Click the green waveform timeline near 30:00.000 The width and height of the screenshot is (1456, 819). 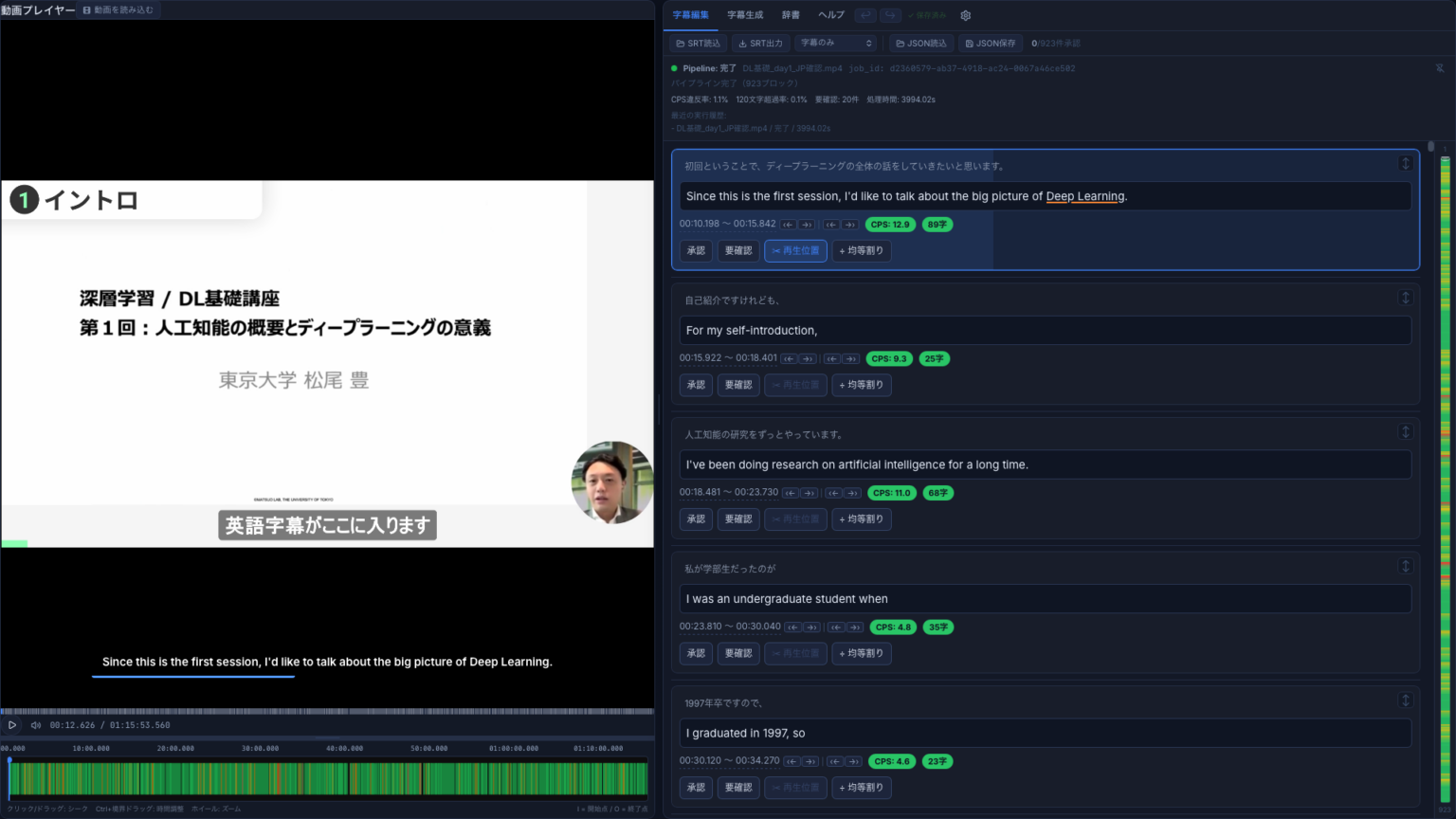tap(260, 779)
